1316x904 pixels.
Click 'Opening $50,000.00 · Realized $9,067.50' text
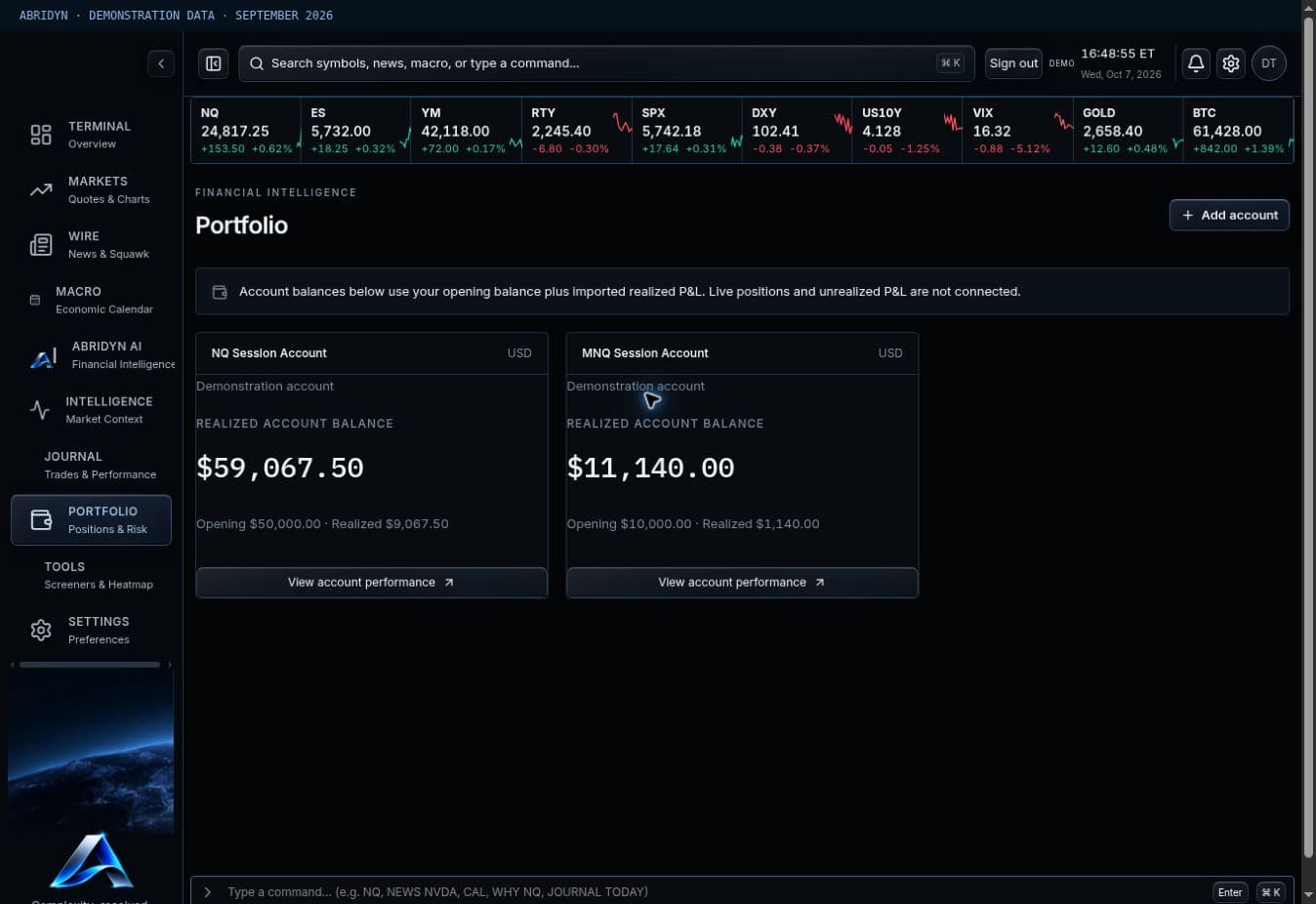click(323, 524)
